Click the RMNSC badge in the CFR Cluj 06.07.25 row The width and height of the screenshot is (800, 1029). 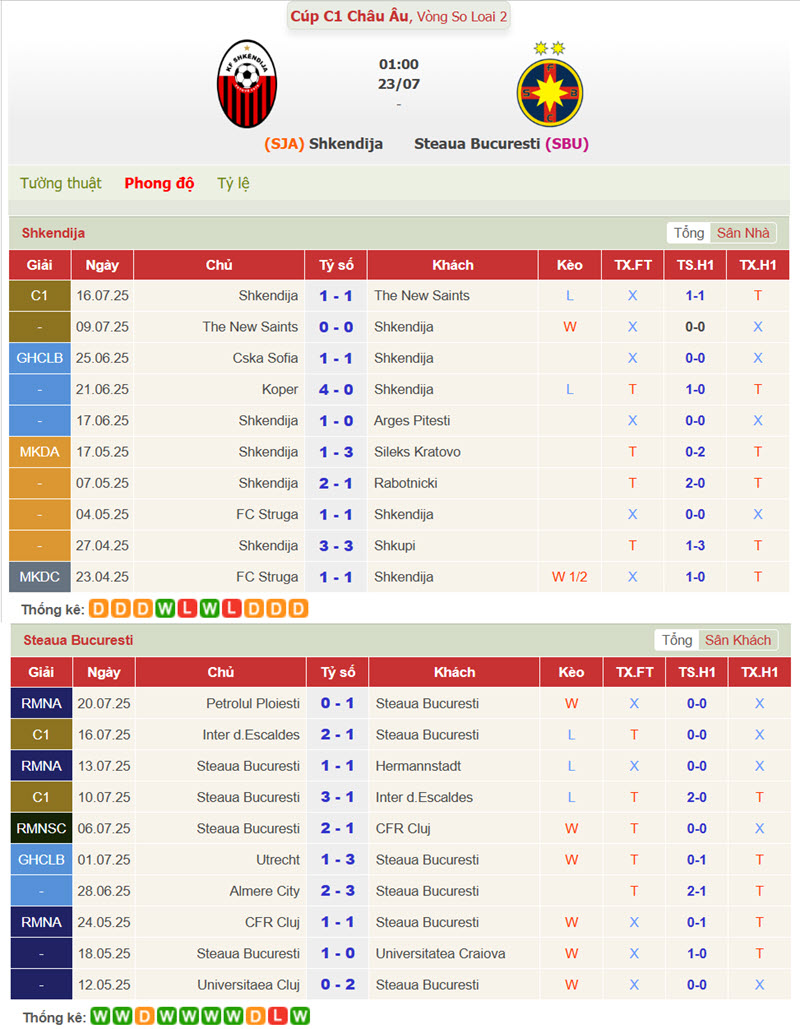pyautogui.click(x=41, y=828)
